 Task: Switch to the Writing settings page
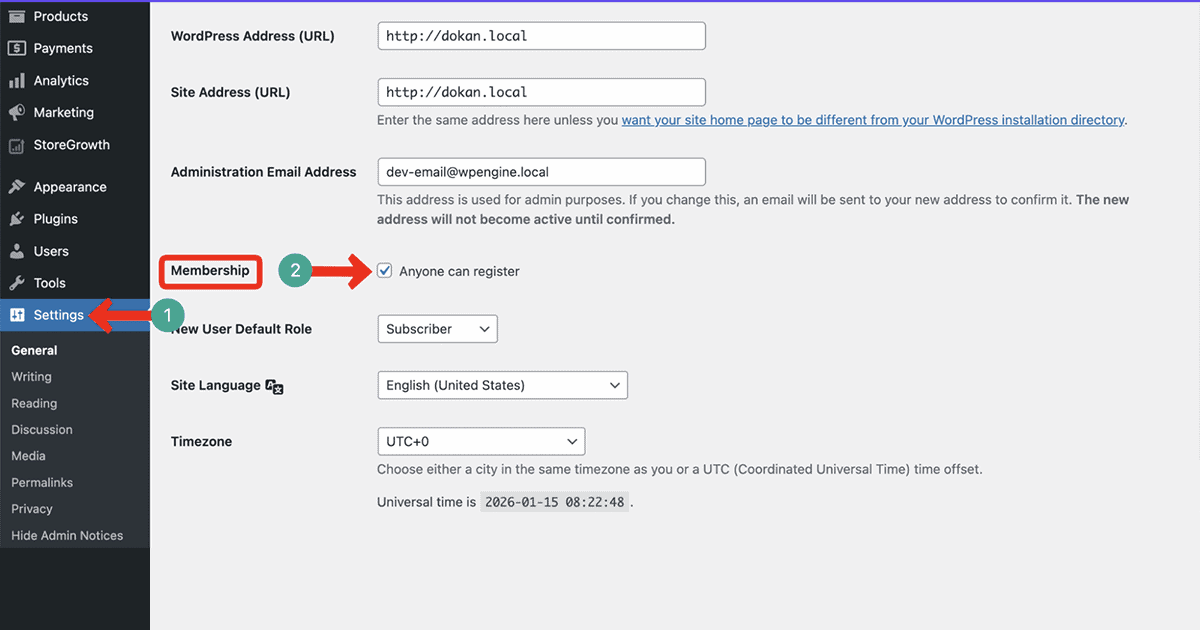point(31,377)
